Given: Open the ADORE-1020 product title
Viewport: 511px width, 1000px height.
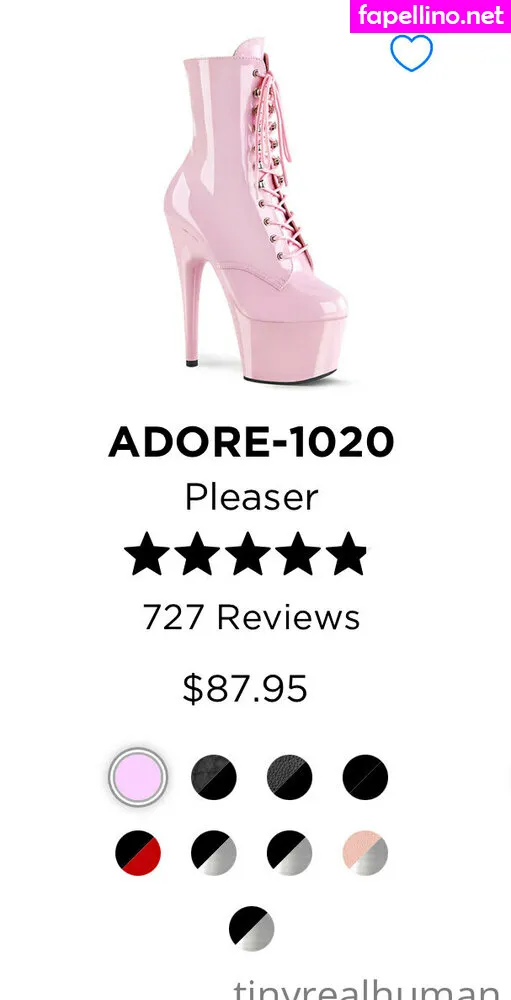Looking at the screenshot, I should click(251, 441).
